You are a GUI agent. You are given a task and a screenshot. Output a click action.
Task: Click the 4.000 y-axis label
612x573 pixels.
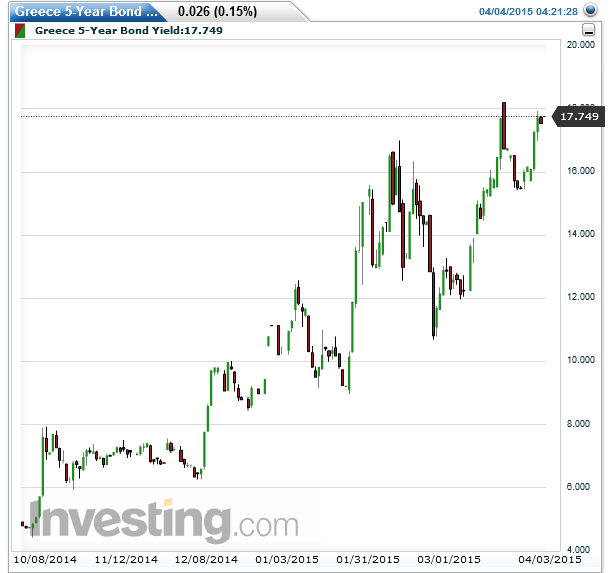(578, 550)
